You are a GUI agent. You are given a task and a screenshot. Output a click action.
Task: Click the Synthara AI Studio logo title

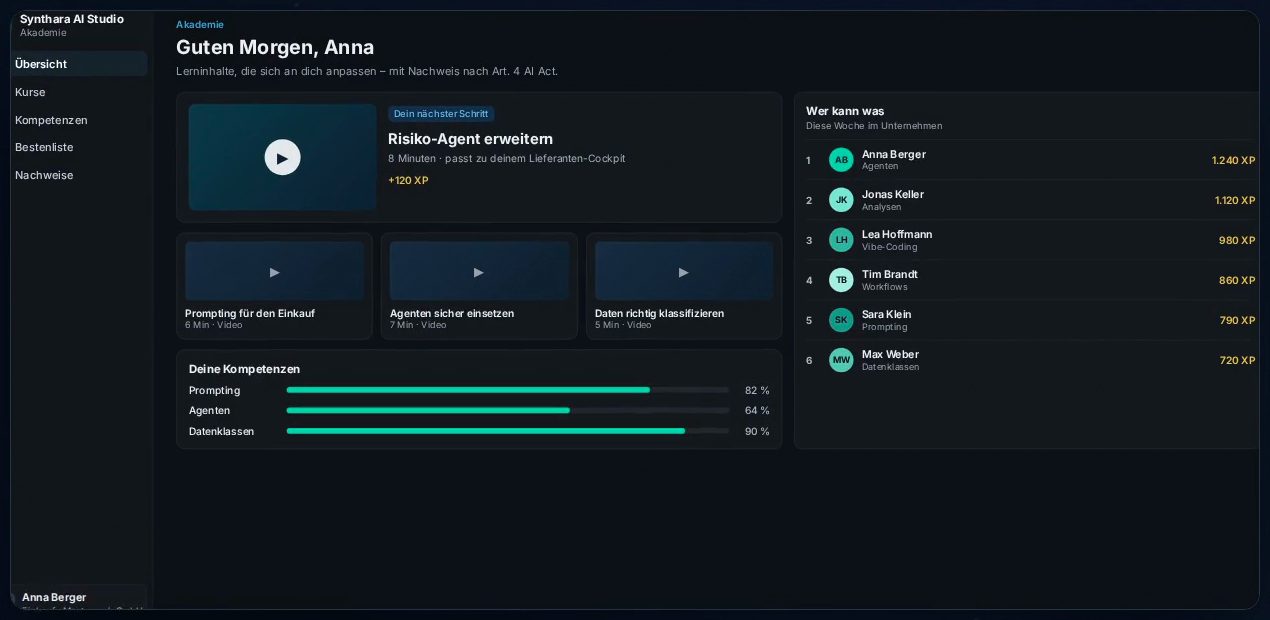tap(72, 19)
